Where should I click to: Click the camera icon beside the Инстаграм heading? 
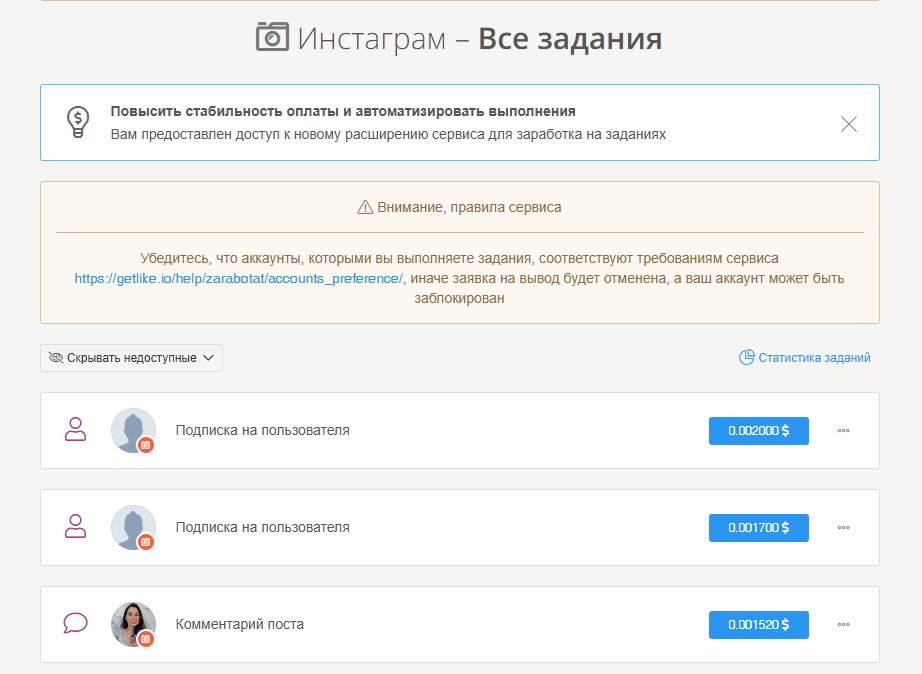pos(272,37)
